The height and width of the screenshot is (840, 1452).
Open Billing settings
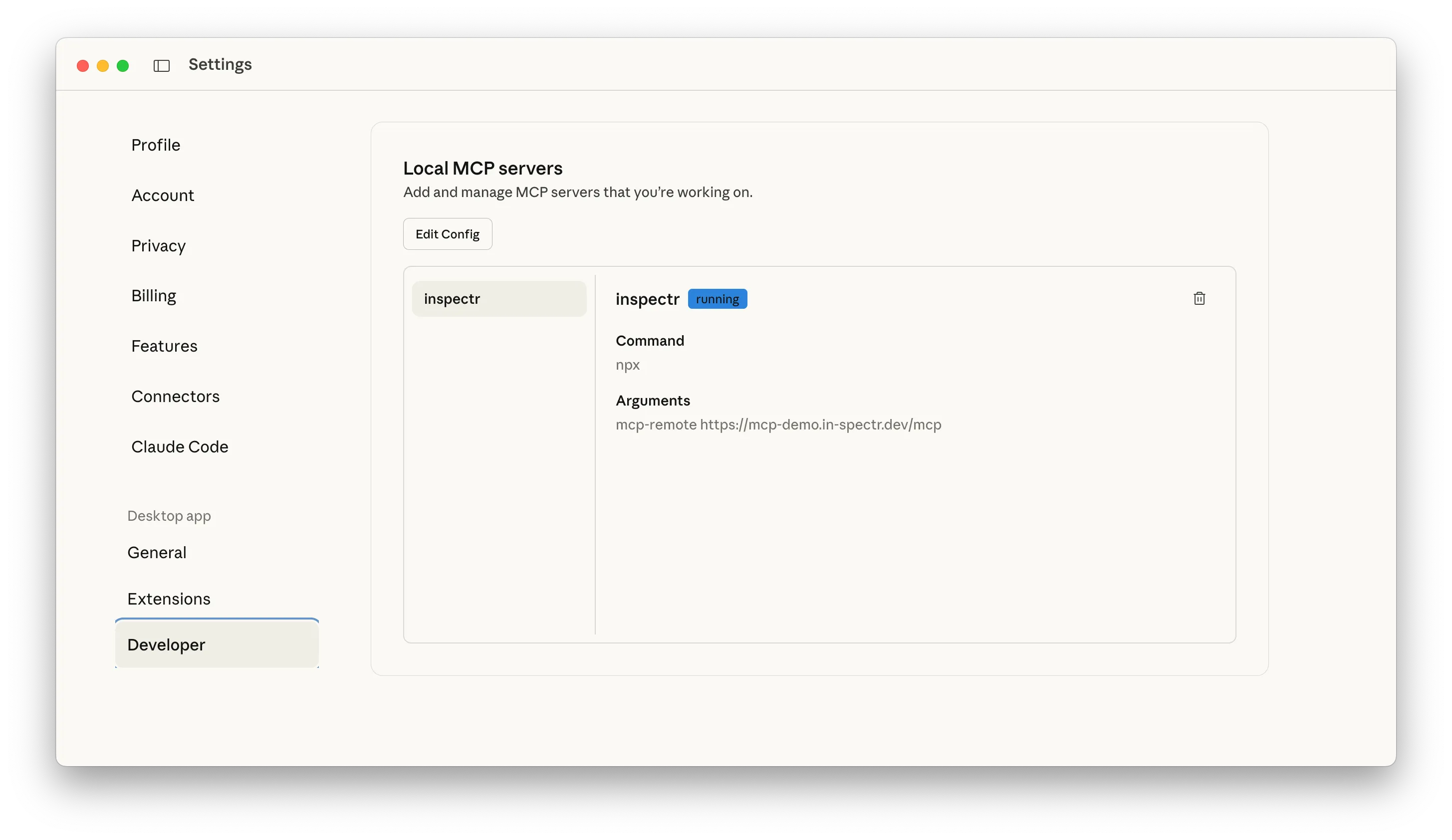(153, 296)
